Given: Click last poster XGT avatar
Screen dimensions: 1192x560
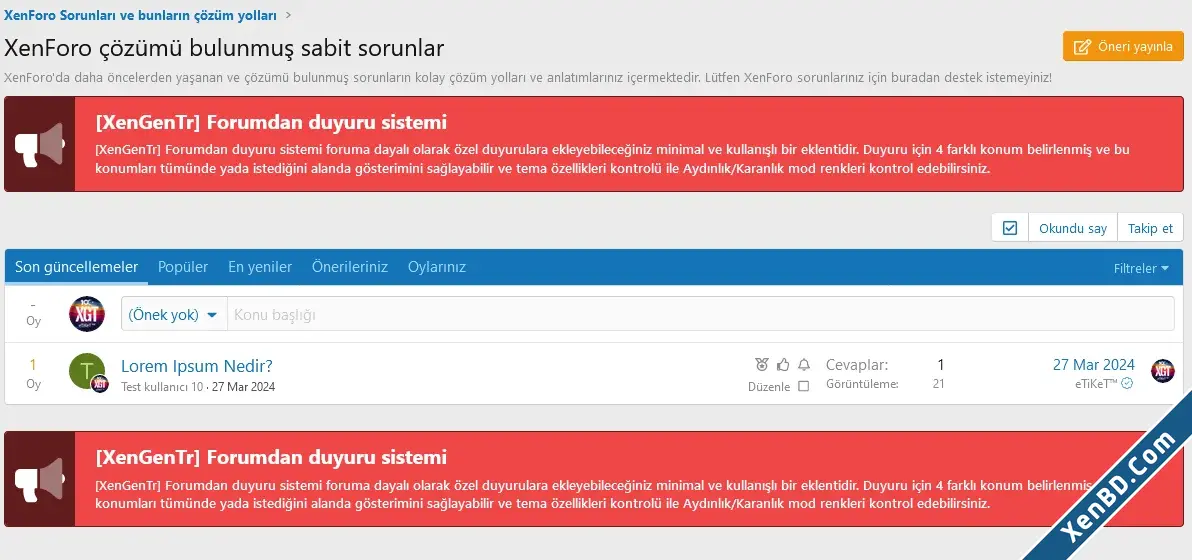Looking at the screenshot, I should point(1162,371).
